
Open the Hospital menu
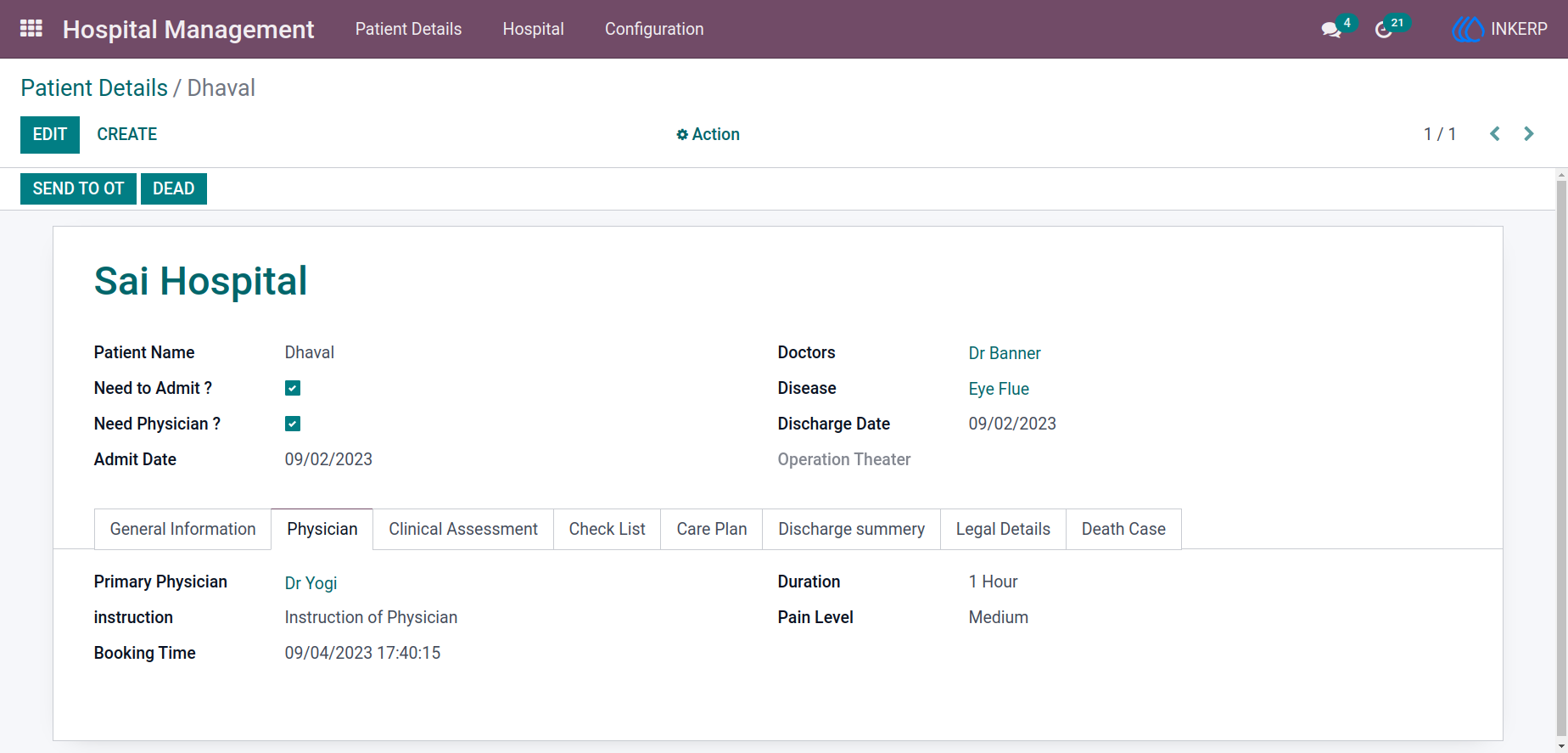(x=534, y=29)
